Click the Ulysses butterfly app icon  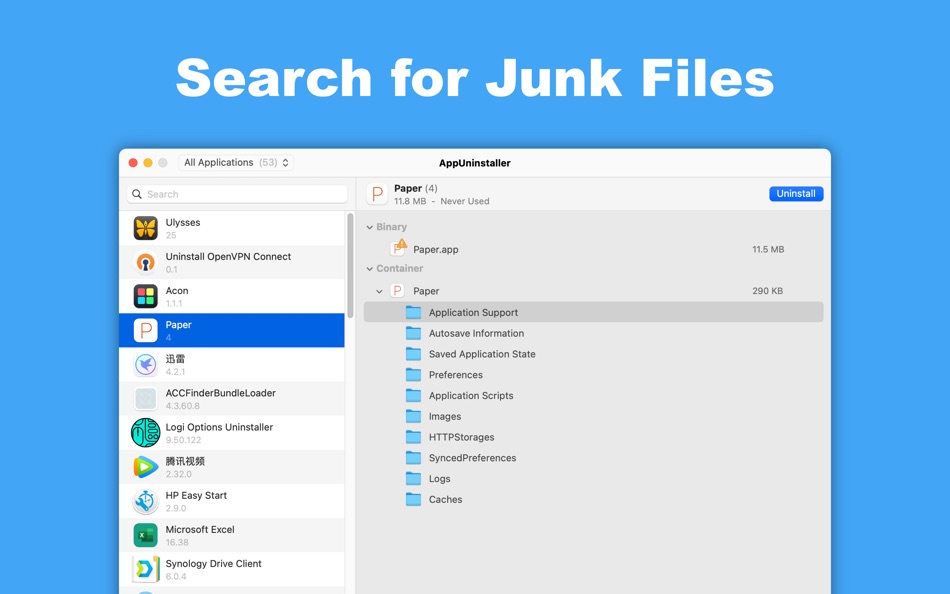145,229
